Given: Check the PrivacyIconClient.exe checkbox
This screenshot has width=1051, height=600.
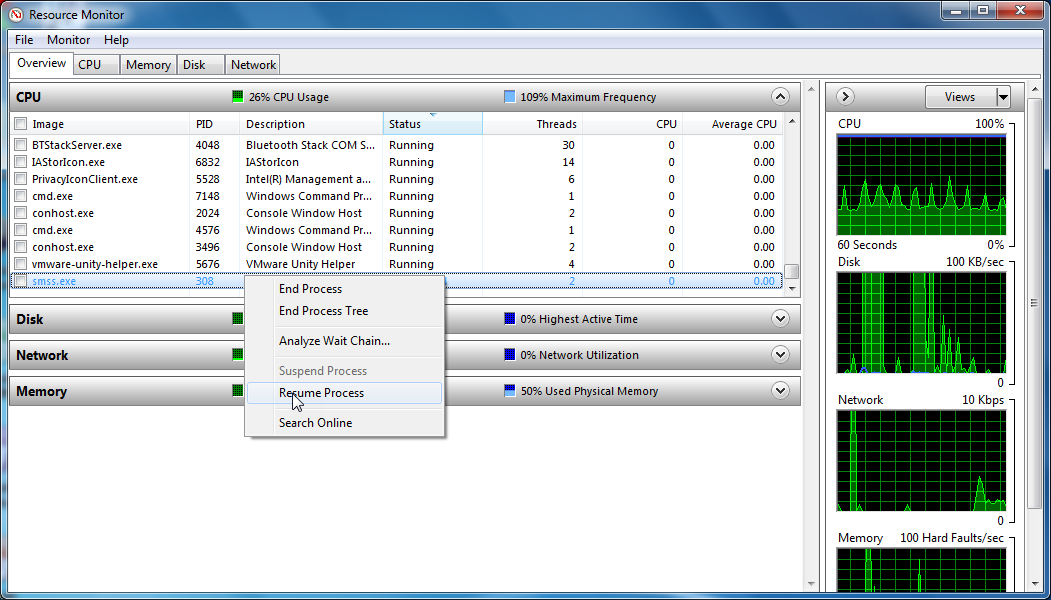Looking at the screenshot, I should tap(21, 179).
